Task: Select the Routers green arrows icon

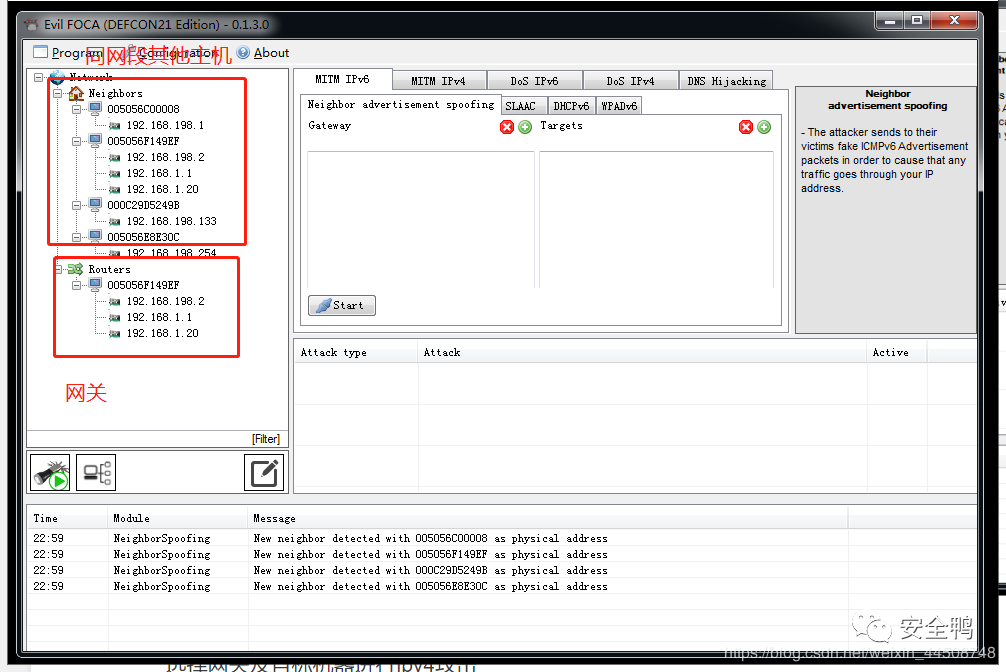Action: coord(76,269)
